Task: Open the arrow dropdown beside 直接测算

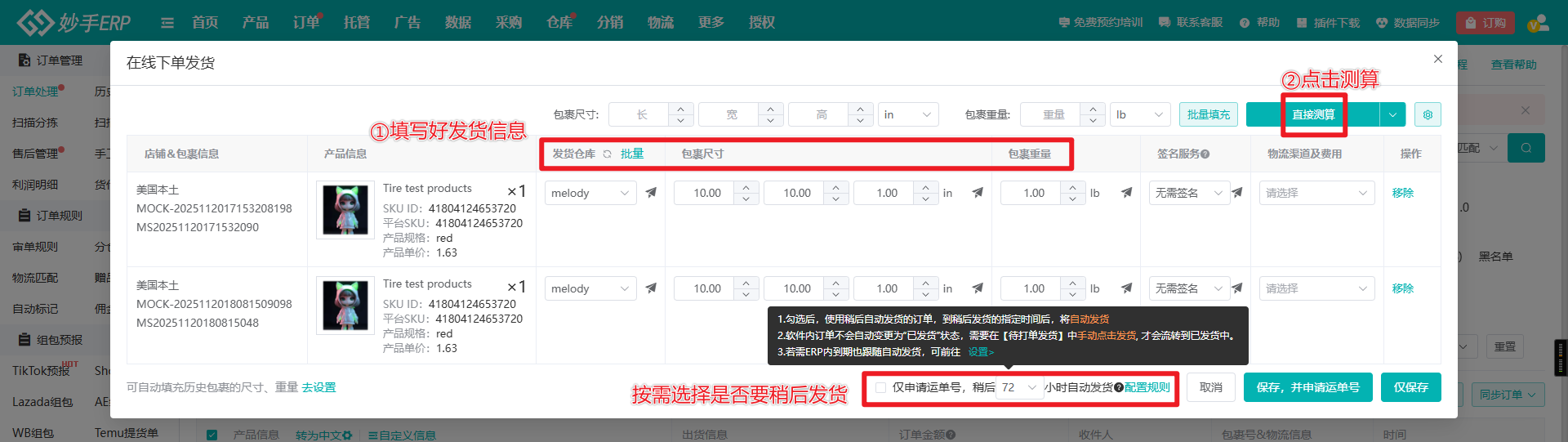Action: [1392, 114]
